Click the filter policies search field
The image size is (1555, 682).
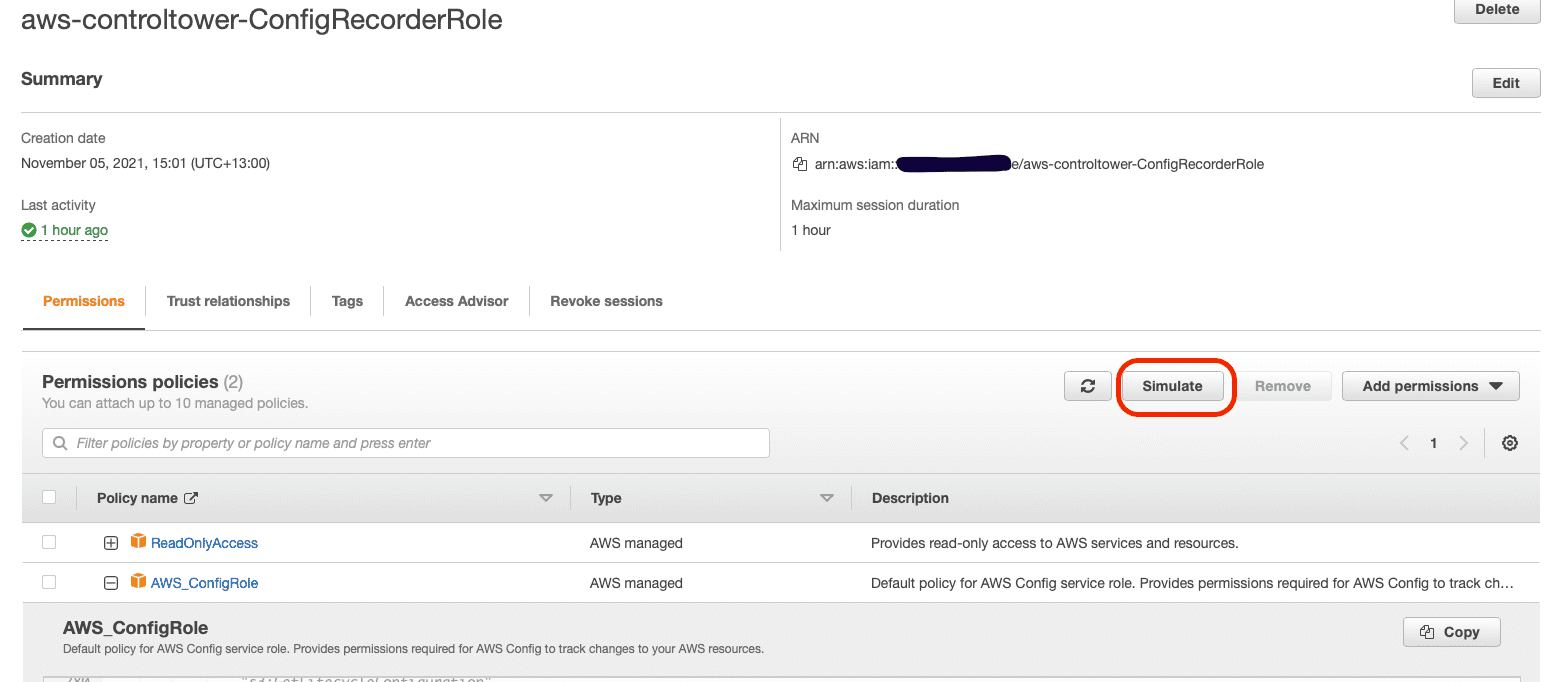(x=406, y=443)
